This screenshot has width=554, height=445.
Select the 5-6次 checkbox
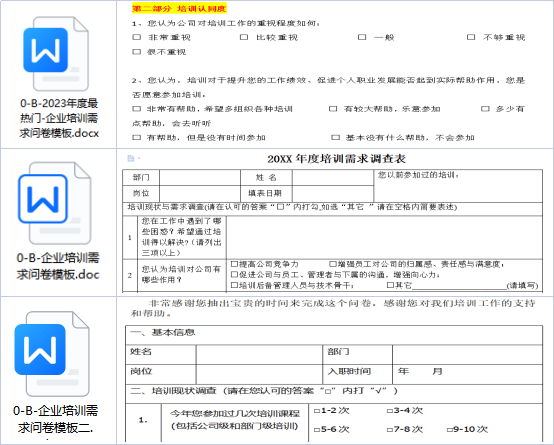tap(317, 430)
